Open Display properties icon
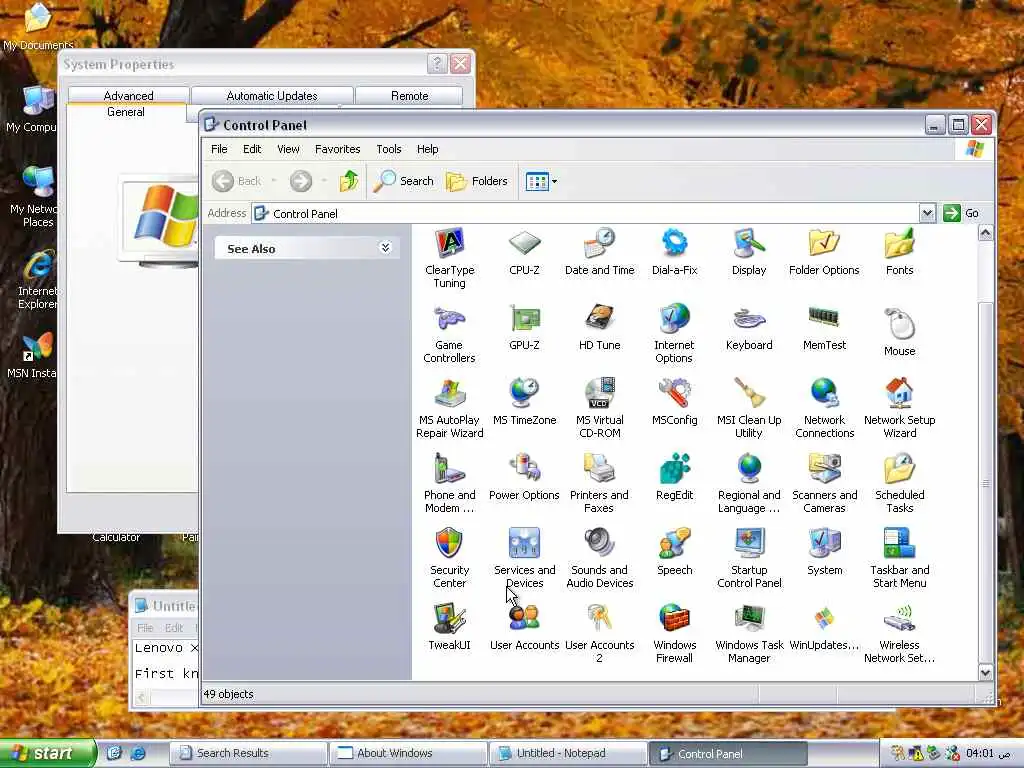The image size is (1024, 768). tap(749, 252)
